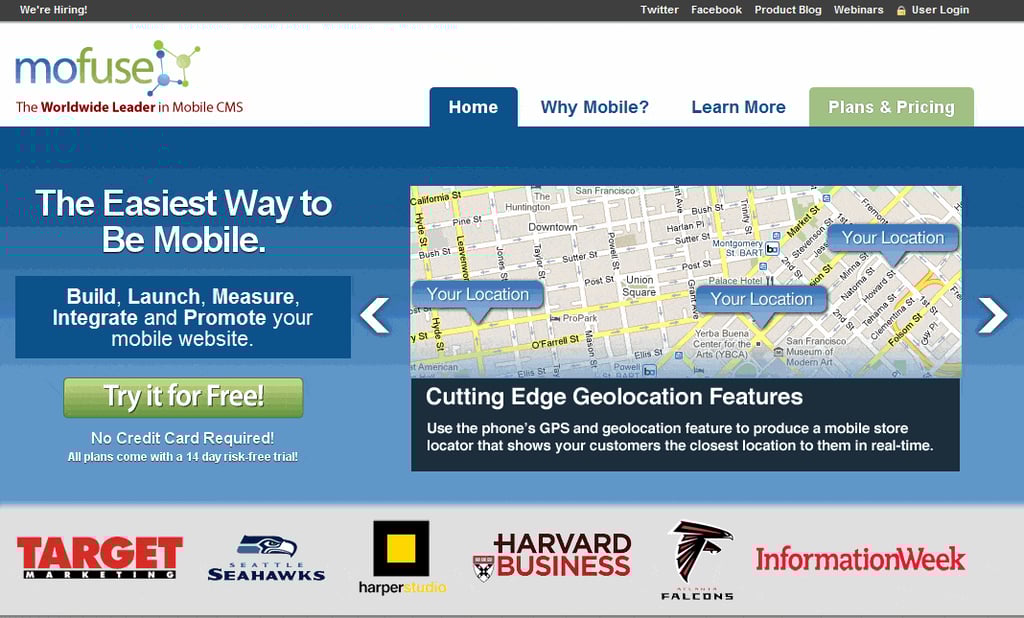The image size is (1024, 618).
Task: Open the Why Mobile? tab
Action: tap(594, 107)
